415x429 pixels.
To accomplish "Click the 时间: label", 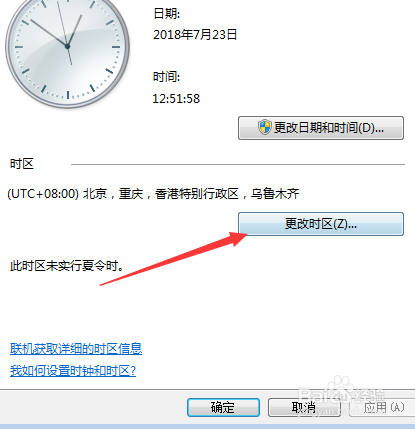I will click(166, 77).
